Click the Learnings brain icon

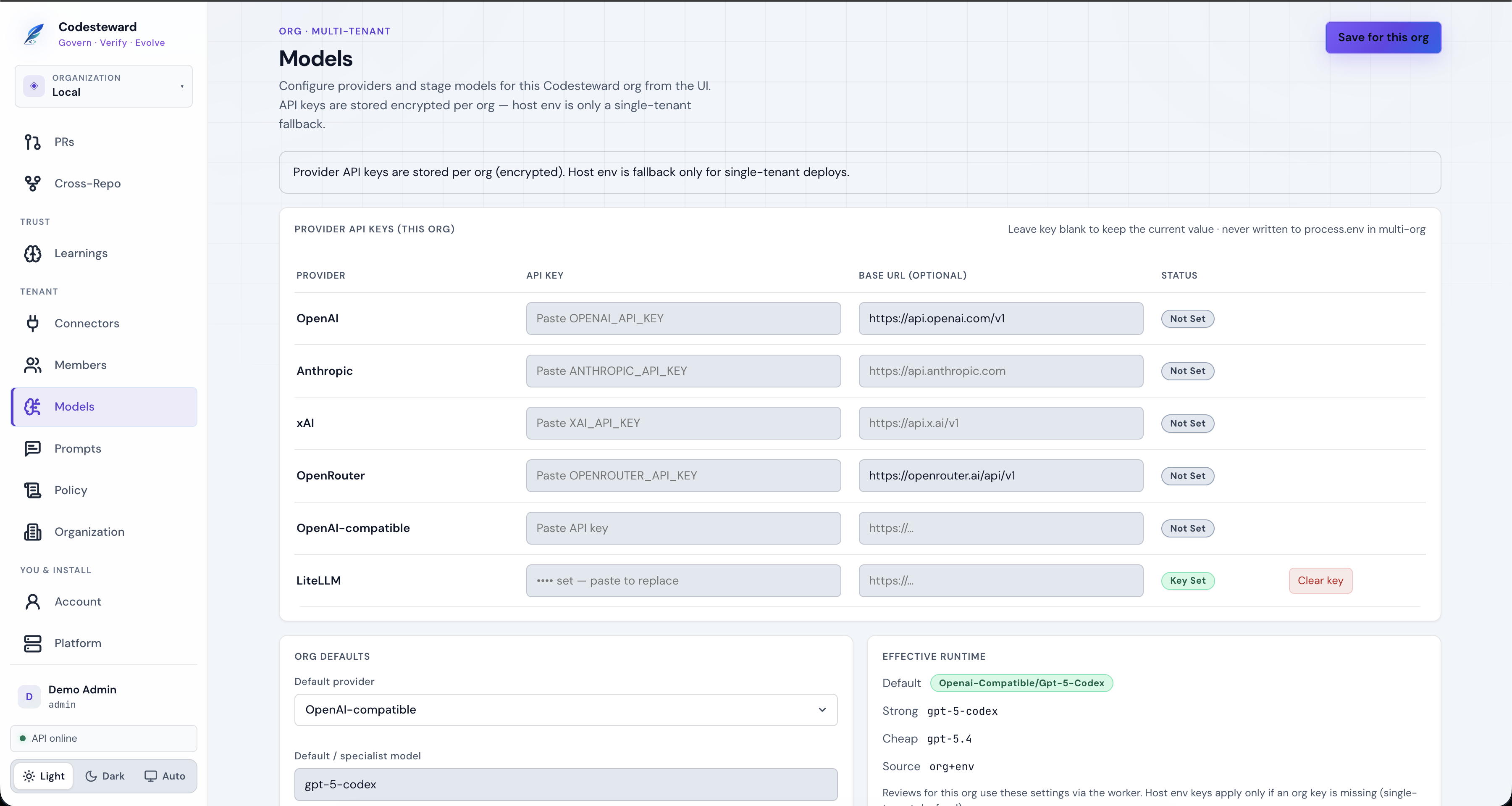(x=33, y=254)
